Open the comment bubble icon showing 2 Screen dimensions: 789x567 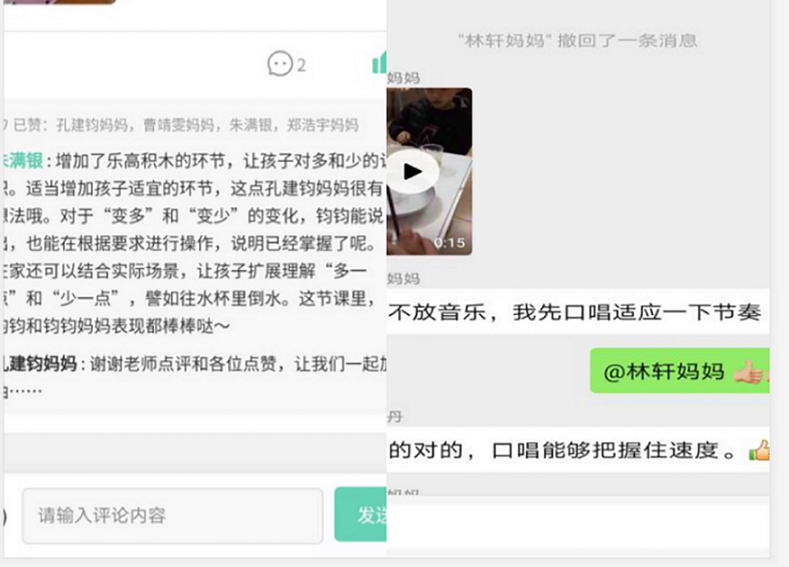point(286,64)
